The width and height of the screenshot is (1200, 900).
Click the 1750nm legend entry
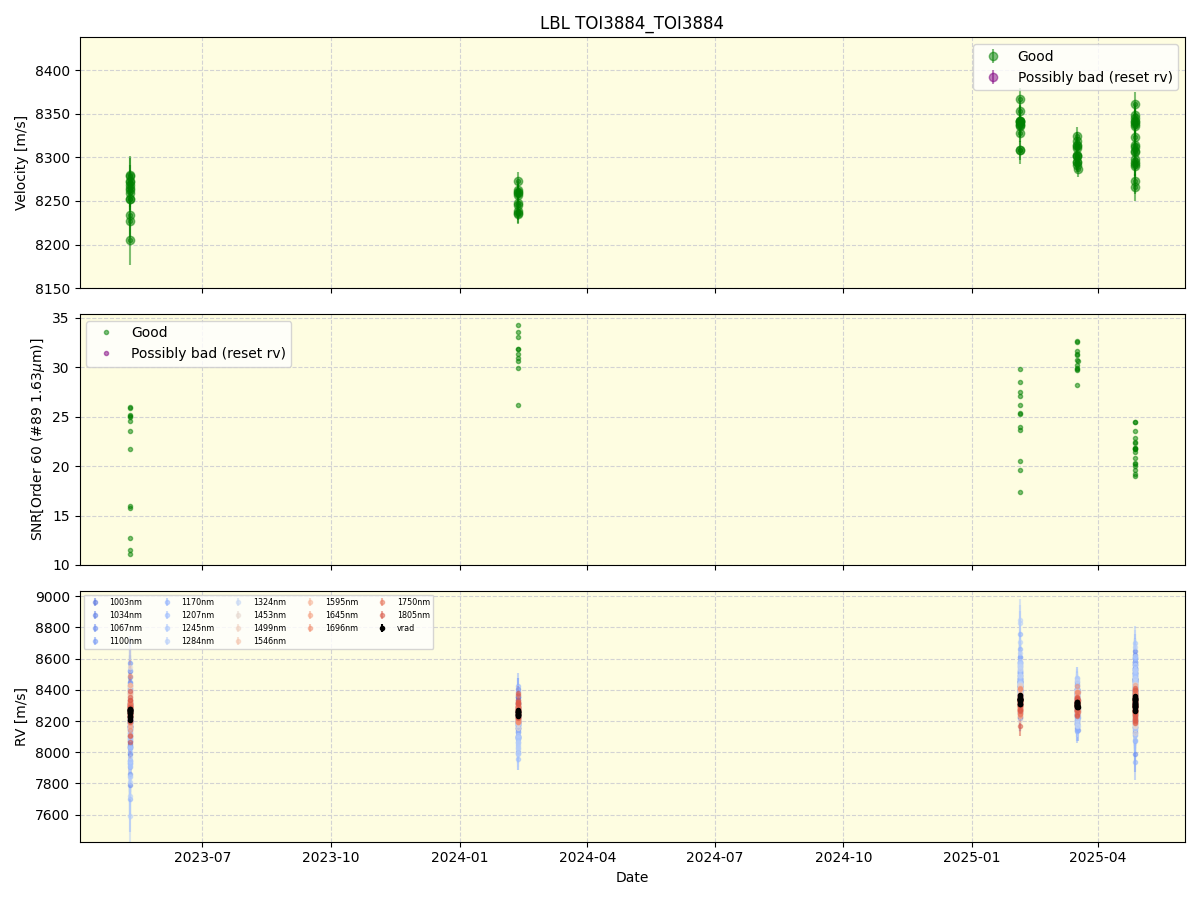click(x=413, y=602)
